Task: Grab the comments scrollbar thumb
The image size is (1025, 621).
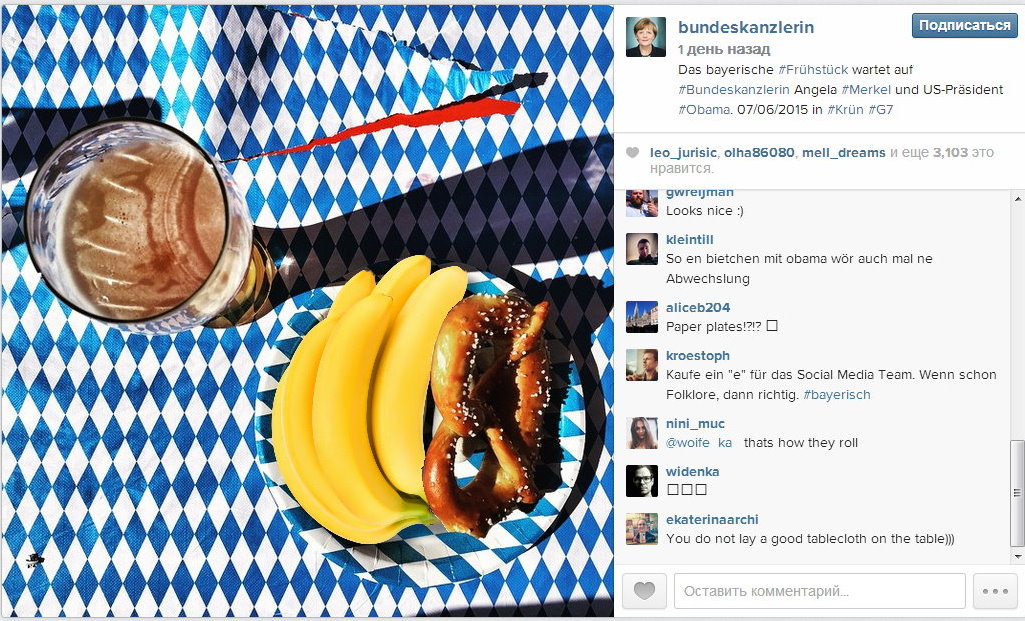Action: (1017, 493)
